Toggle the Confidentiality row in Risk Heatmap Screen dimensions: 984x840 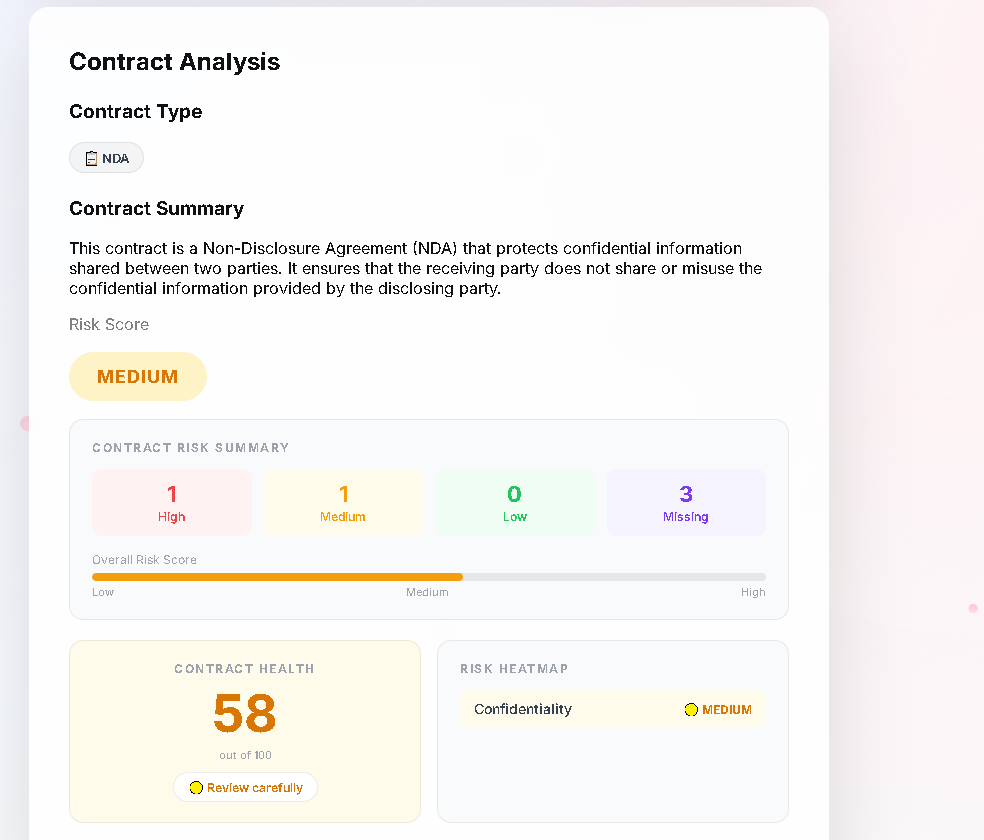click(x=612, y=709)
